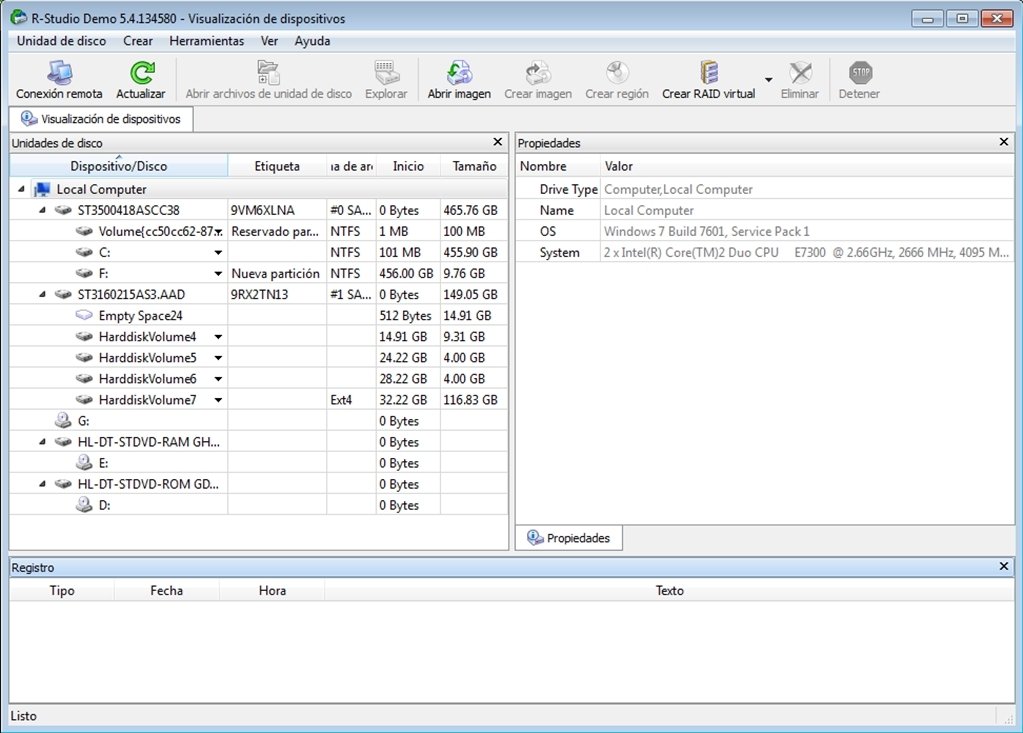Screen dimensions: 1023x733
Task: Switch to Visualización de dispositivos tab
Action: click(101, 119)
